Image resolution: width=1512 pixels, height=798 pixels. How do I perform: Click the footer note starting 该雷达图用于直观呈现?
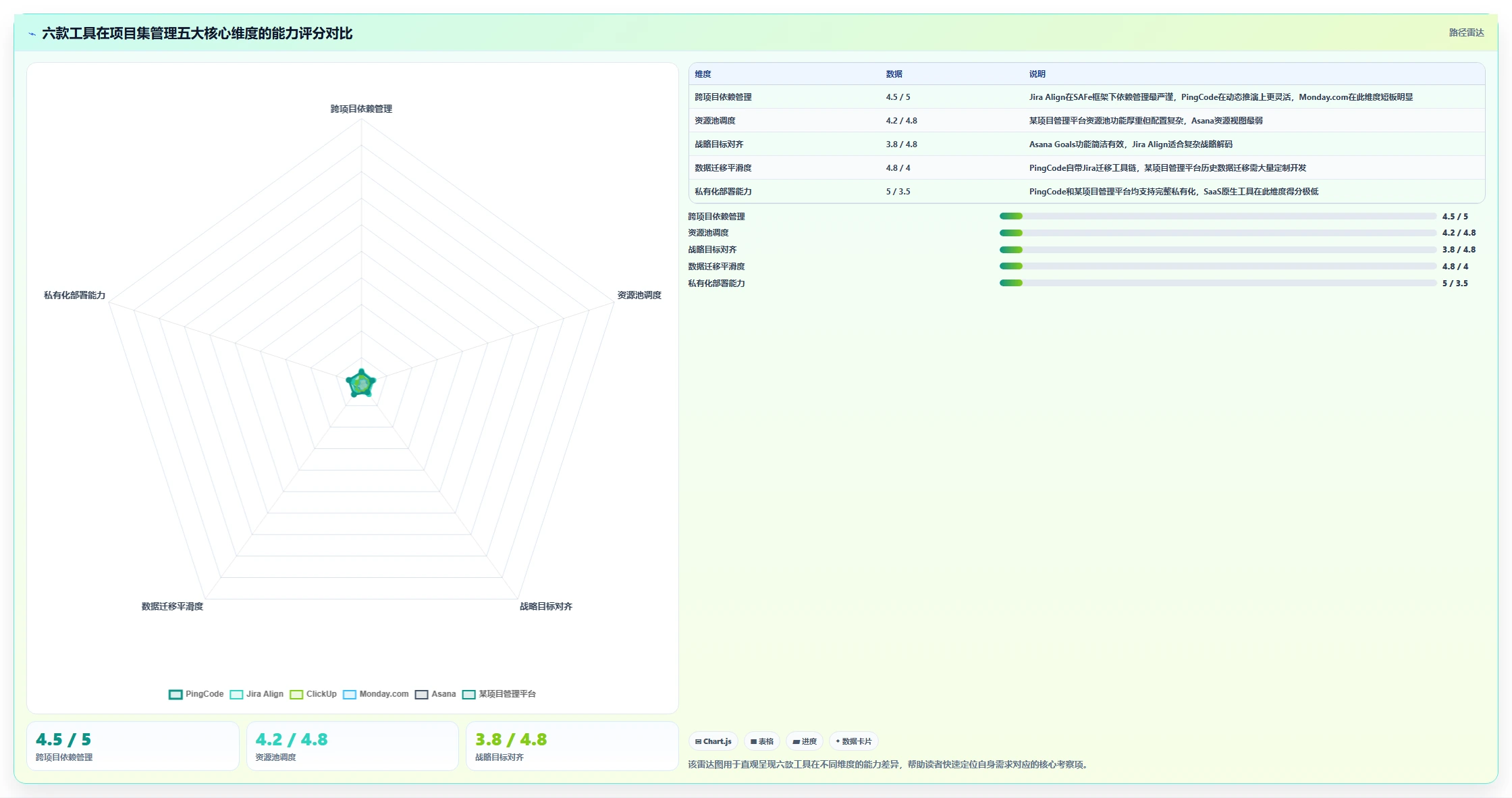click(x=890, y=765)
